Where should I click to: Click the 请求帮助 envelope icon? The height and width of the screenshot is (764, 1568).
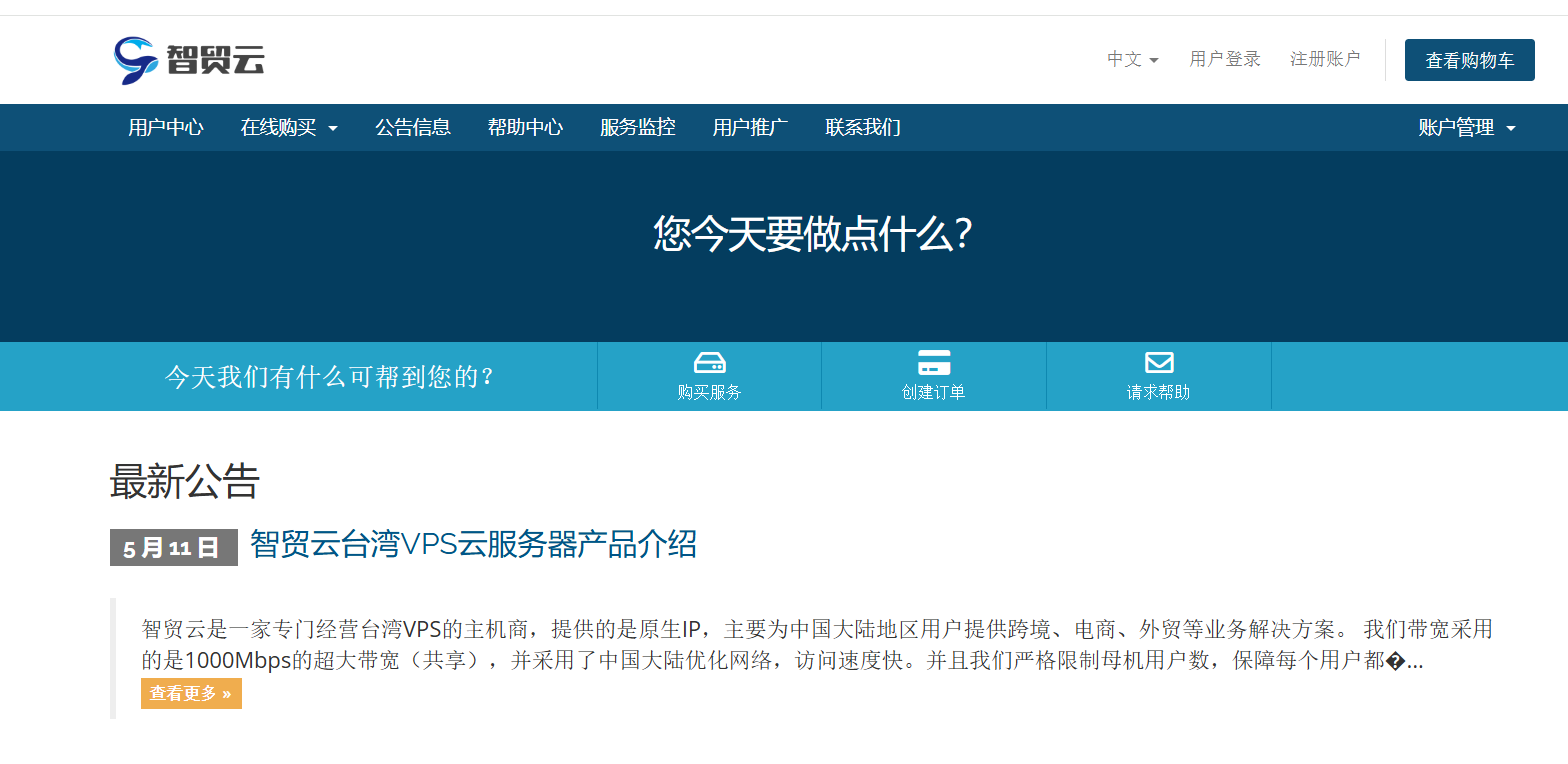(x=1158, y=363)
